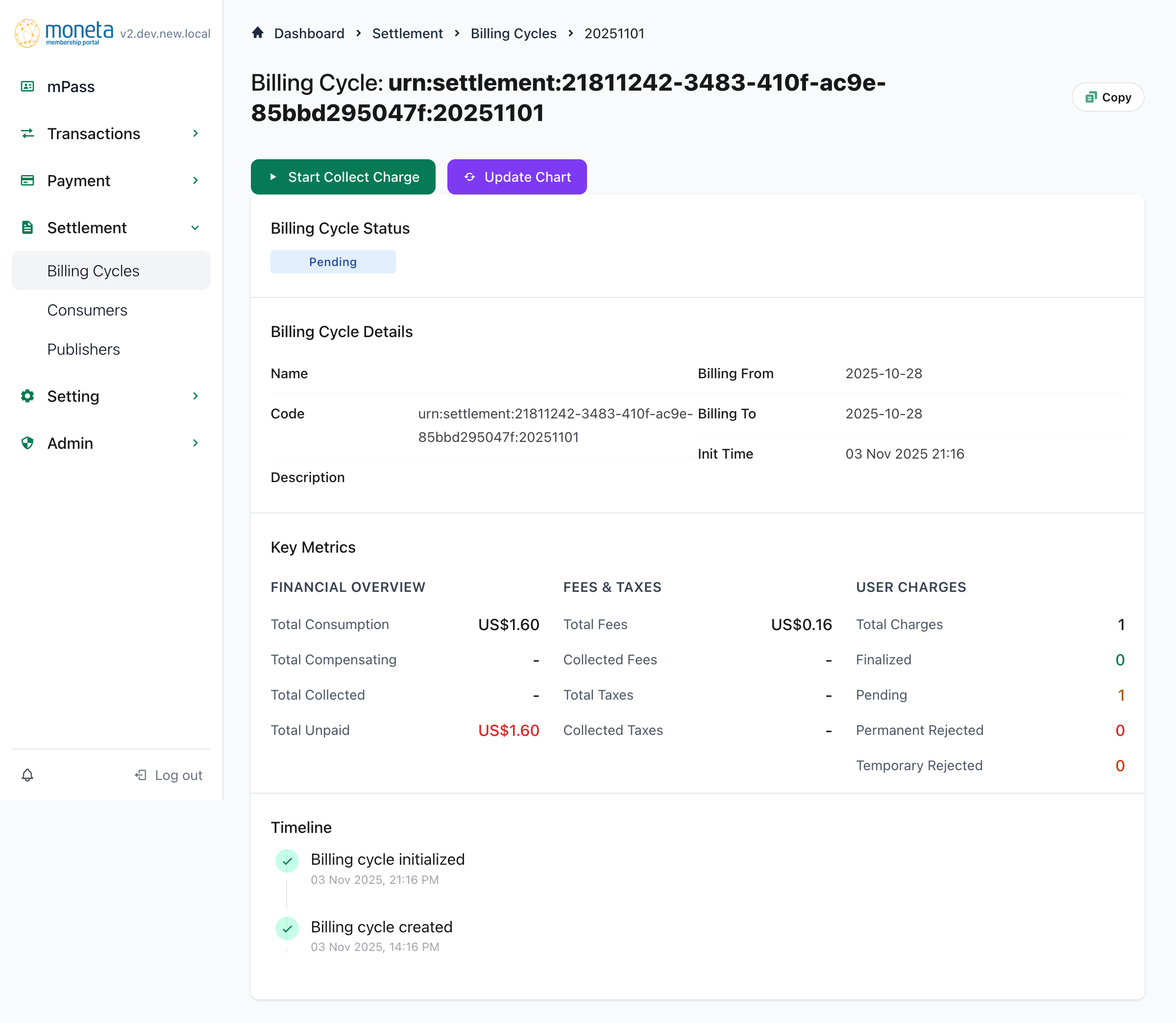Click the Update Chart button
The image size is (1176, 1023).
(x=516, y=177)
